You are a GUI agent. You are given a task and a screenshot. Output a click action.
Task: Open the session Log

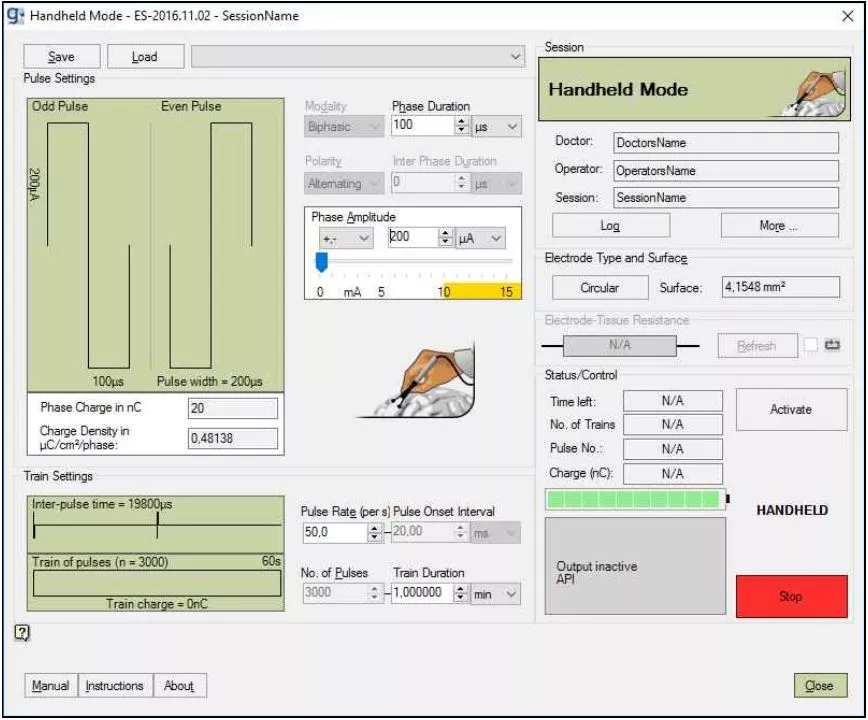tap(610, 226)
